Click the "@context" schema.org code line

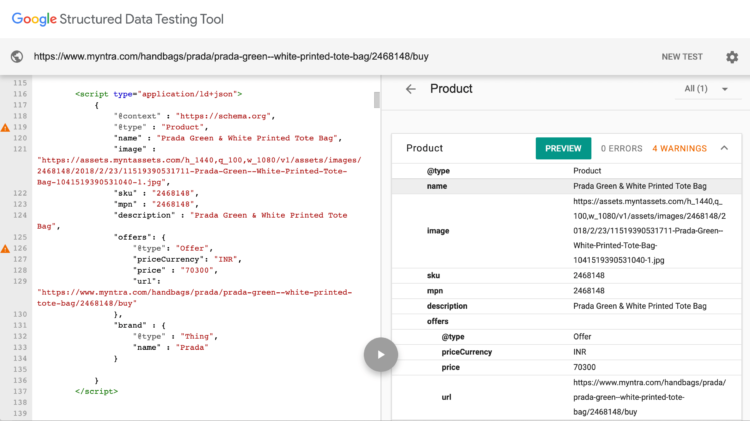click(194, 116)
